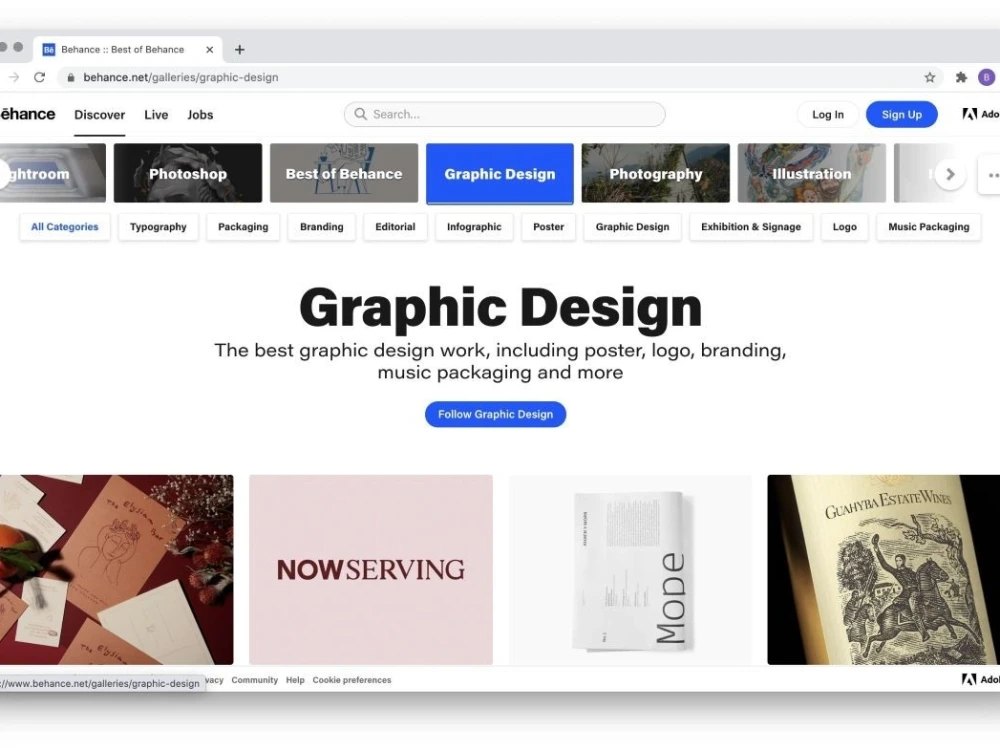1000x750 pixels.
Task: Select the Illustration gallery tile
Action: (812, 173)
